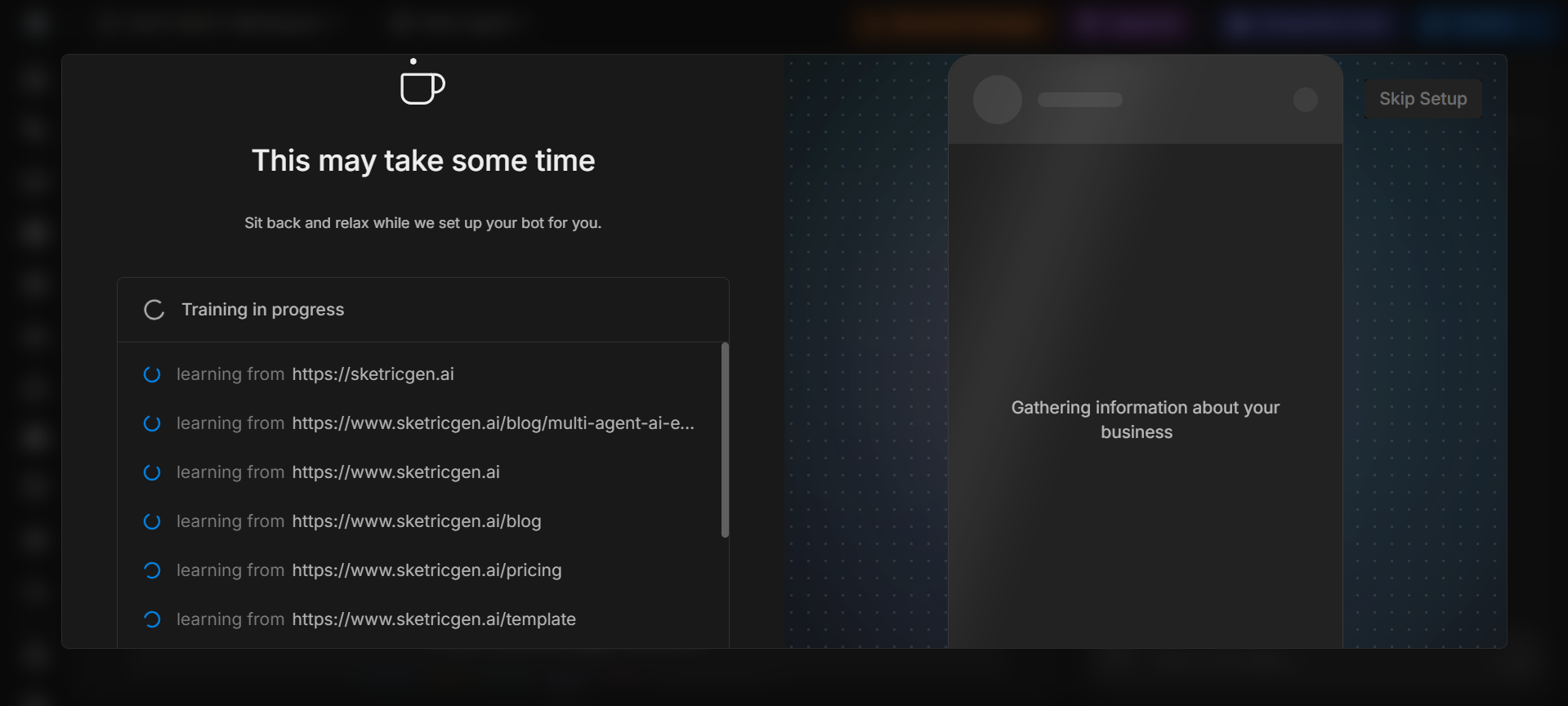Click the Gathering information about your business text
Screen dimensions: 1568x706
coord(1145,419)
